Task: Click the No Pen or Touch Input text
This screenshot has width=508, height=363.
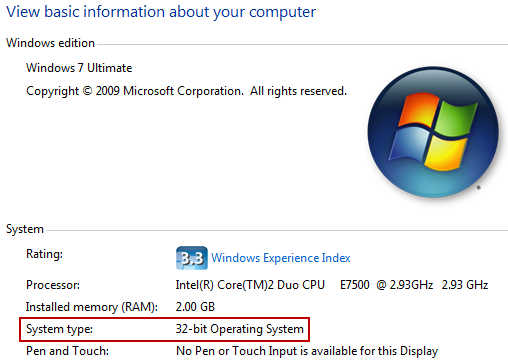Action: pos(307,351)
